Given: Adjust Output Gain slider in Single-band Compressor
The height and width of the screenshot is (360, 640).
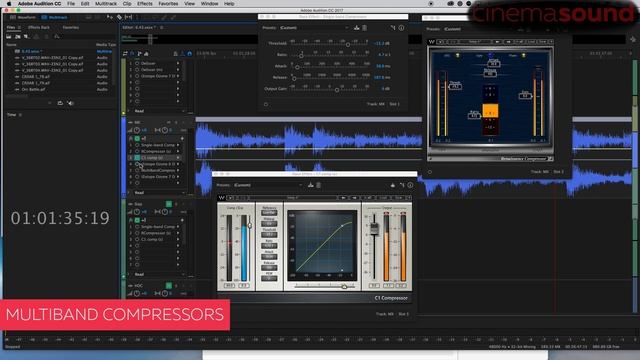Looking at the screenshot, I should (337, 90).
